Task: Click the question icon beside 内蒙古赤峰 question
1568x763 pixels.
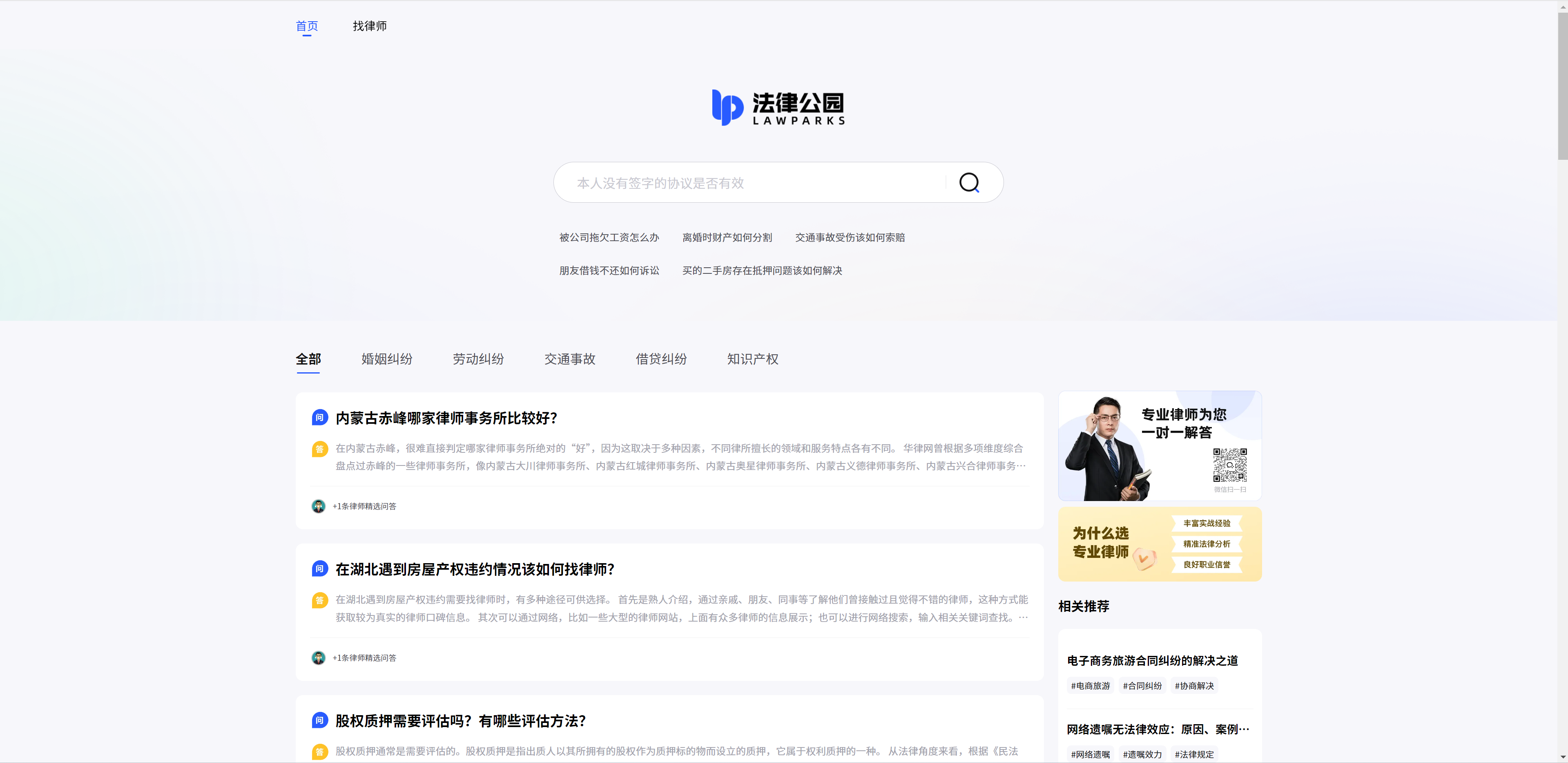Action: click(319, 418)
